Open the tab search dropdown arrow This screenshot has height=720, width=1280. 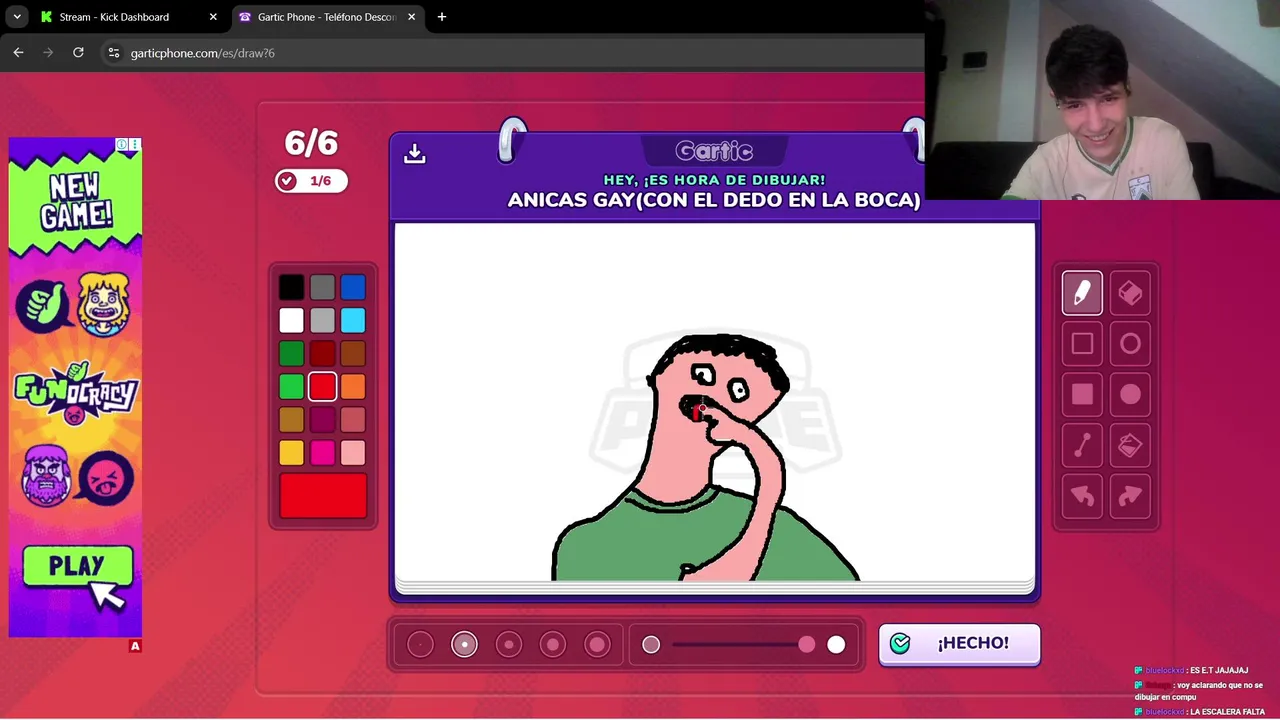pyautogui.click(x=16, y=17)
